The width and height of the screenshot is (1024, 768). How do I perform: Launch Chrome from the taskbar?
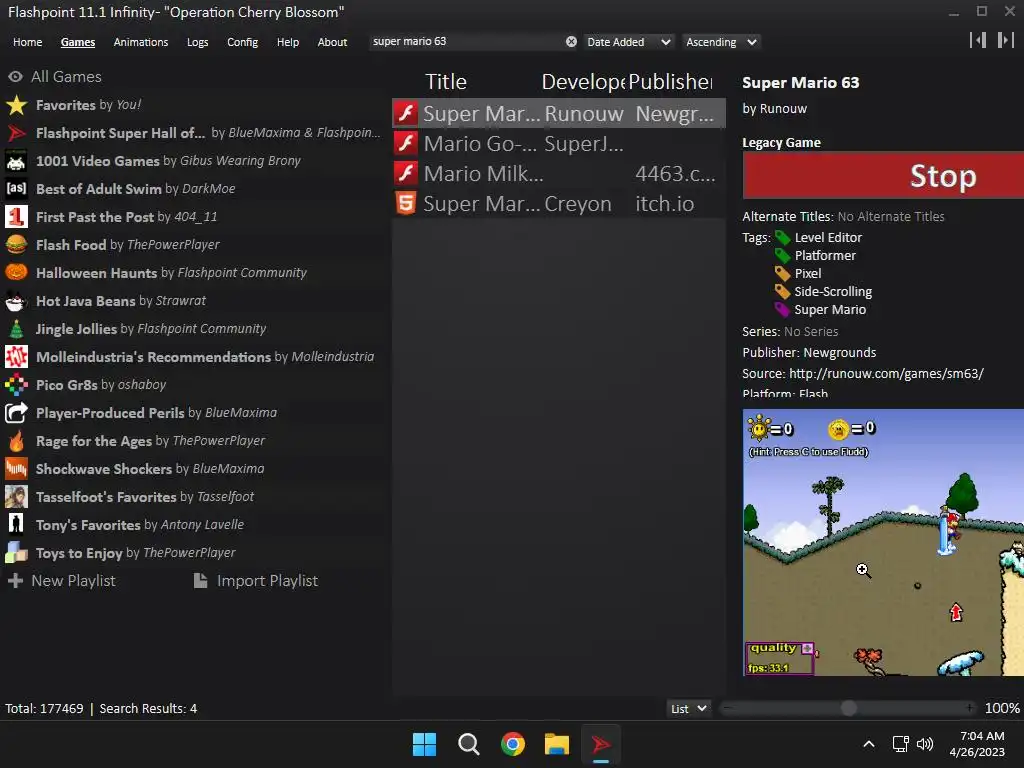click(x=513, y=744)
